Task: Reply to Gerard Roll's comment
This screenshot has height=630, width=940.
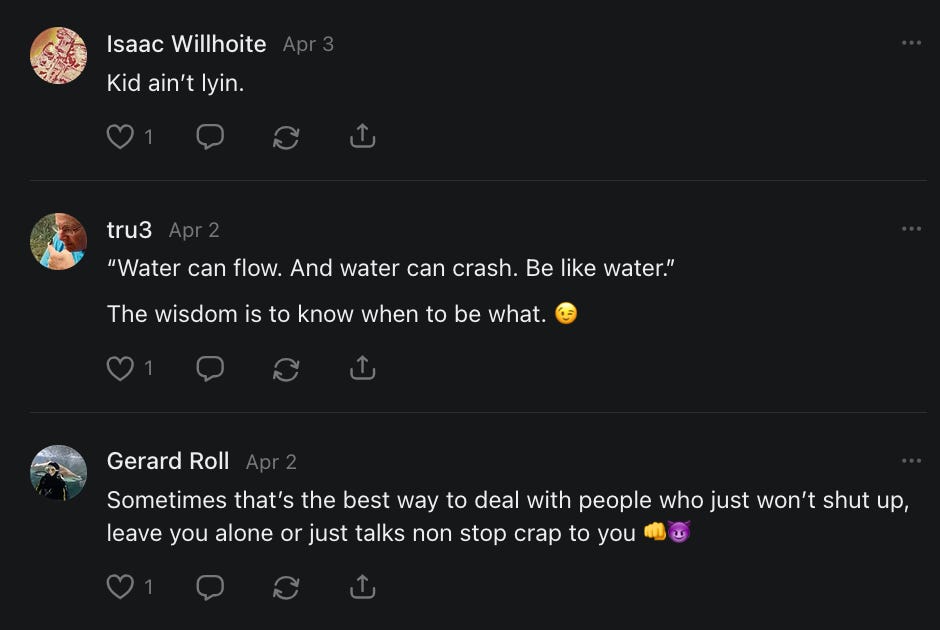Action: [210, 587]
